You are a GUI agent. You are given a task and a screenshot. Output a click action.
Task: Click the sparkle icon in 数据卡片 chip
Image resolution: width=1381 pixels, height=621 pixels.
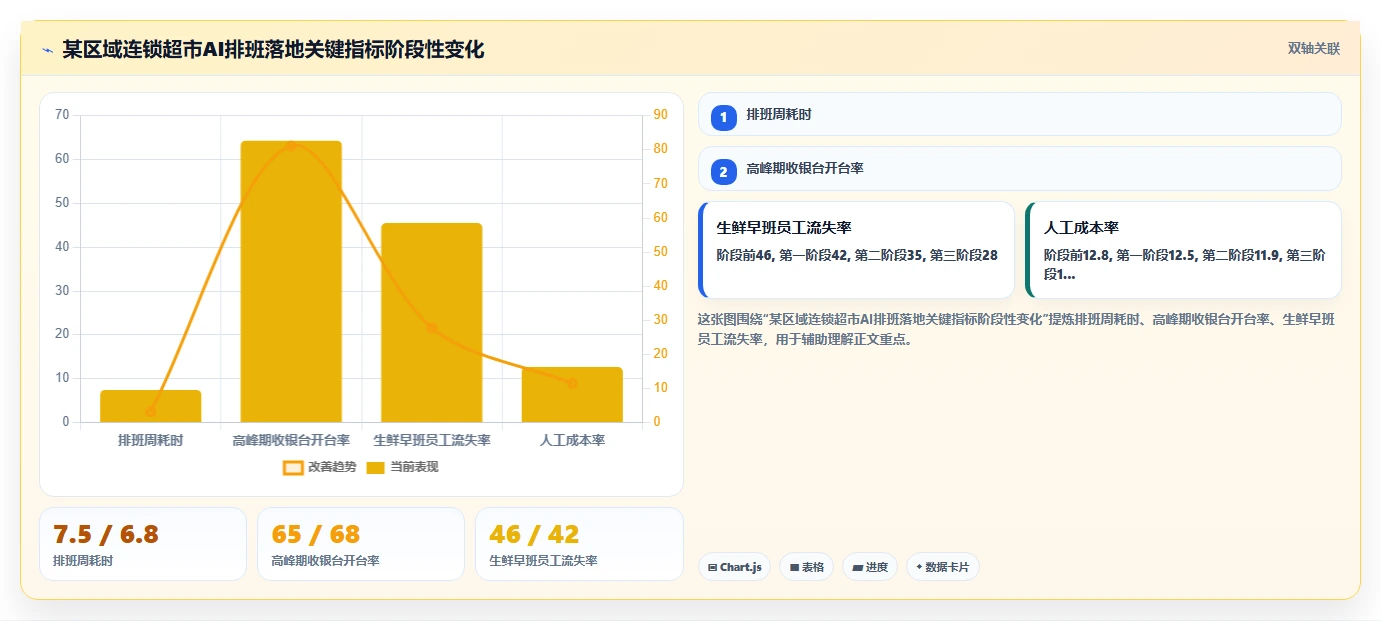coord(919,567)
